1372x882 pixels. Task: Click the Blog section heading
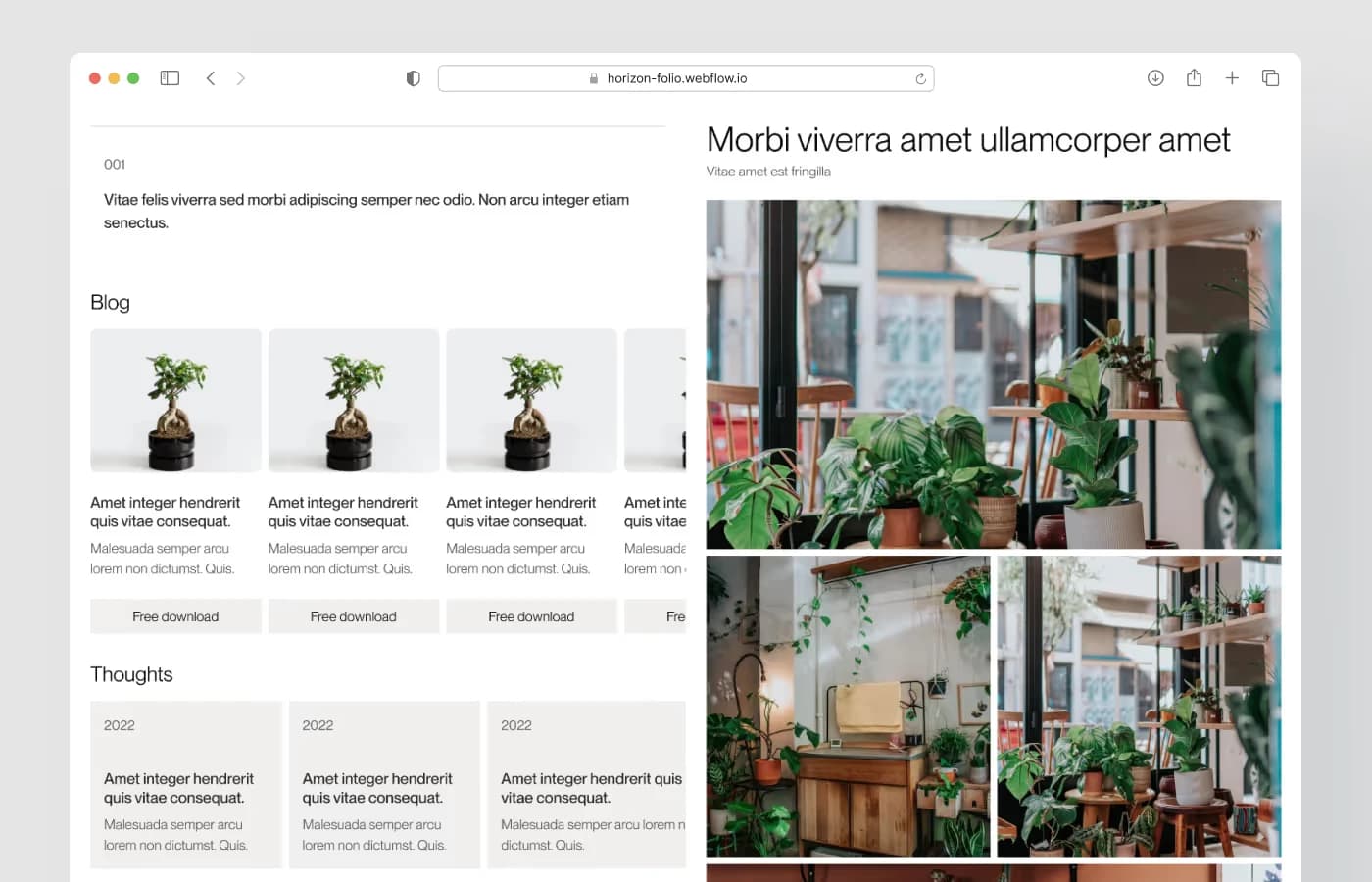[110, 303]
